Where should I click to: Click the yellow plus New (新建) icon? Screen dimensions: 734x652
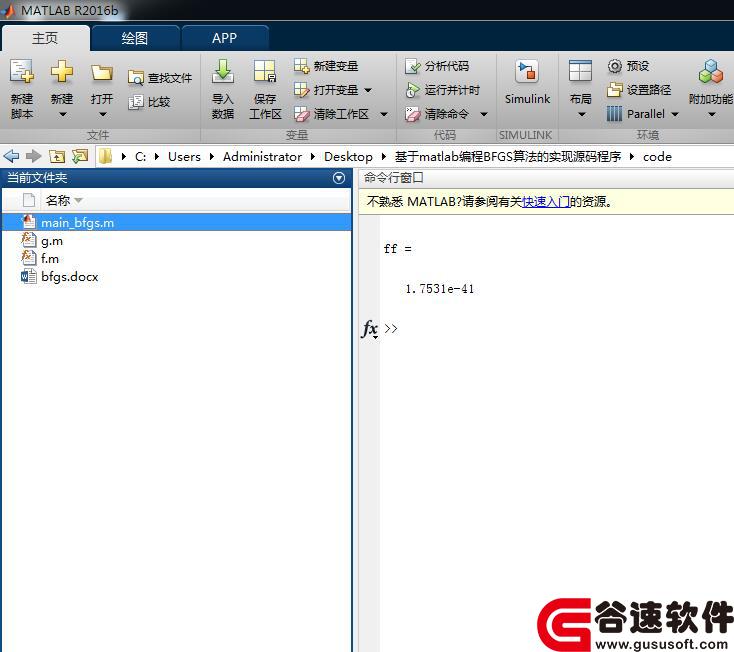click(62, 72)
